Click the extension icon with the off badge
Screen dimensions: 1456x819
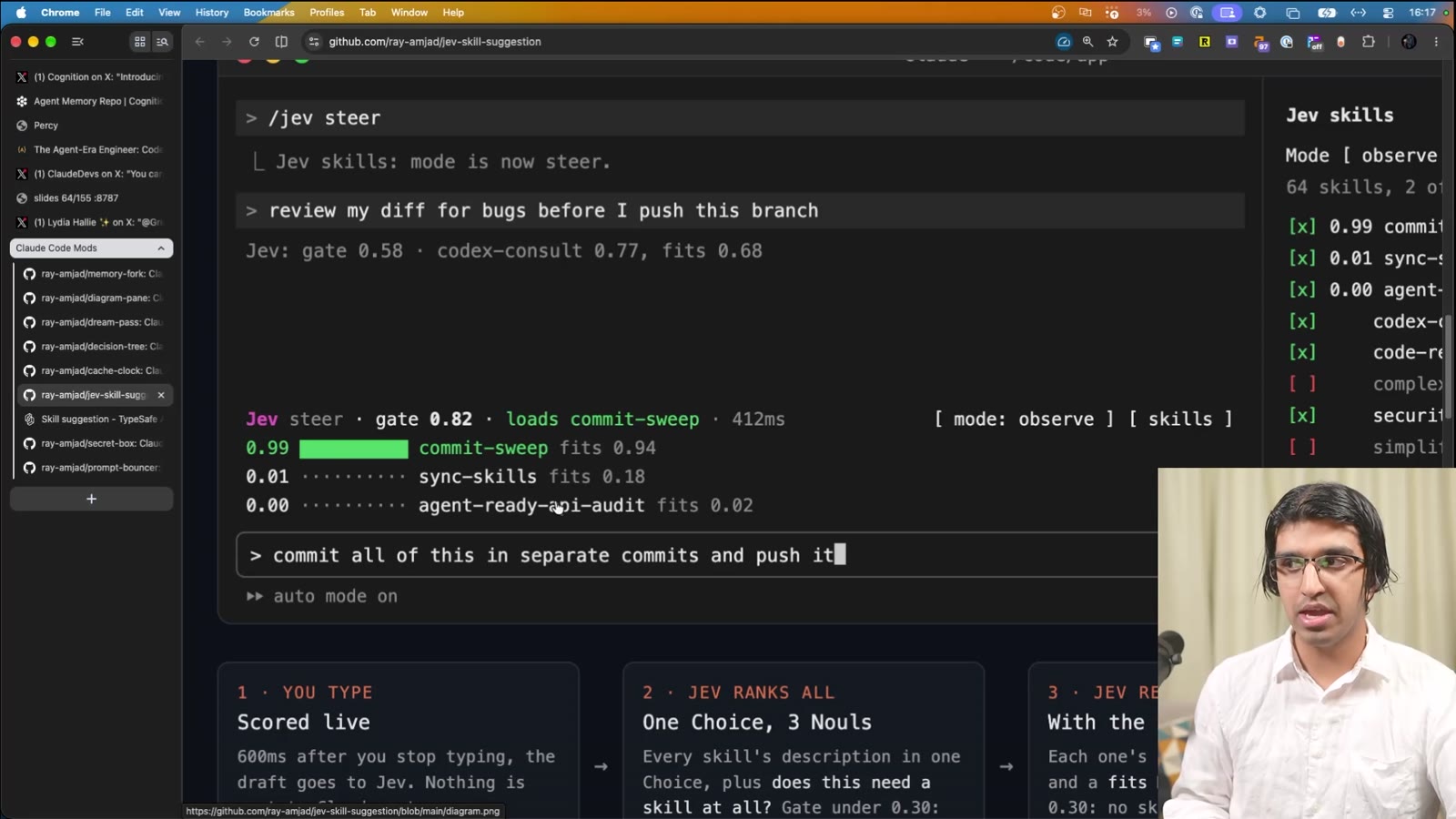click(x=1314, y=42)
